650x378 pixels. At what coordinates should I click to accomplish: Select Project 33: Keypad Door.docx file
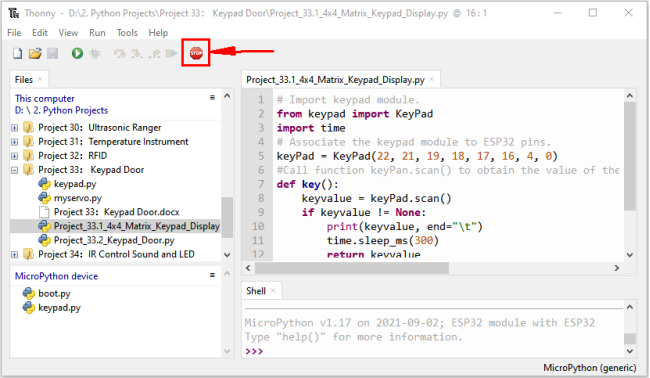point(116,212)
